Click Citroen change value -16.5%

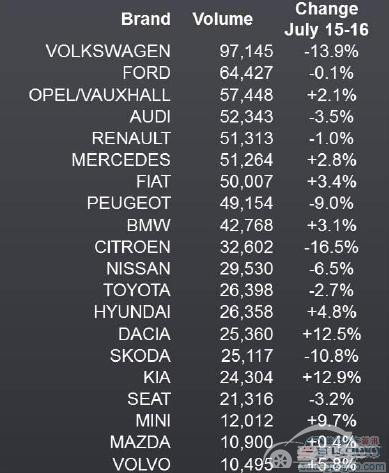click(331, 247)
